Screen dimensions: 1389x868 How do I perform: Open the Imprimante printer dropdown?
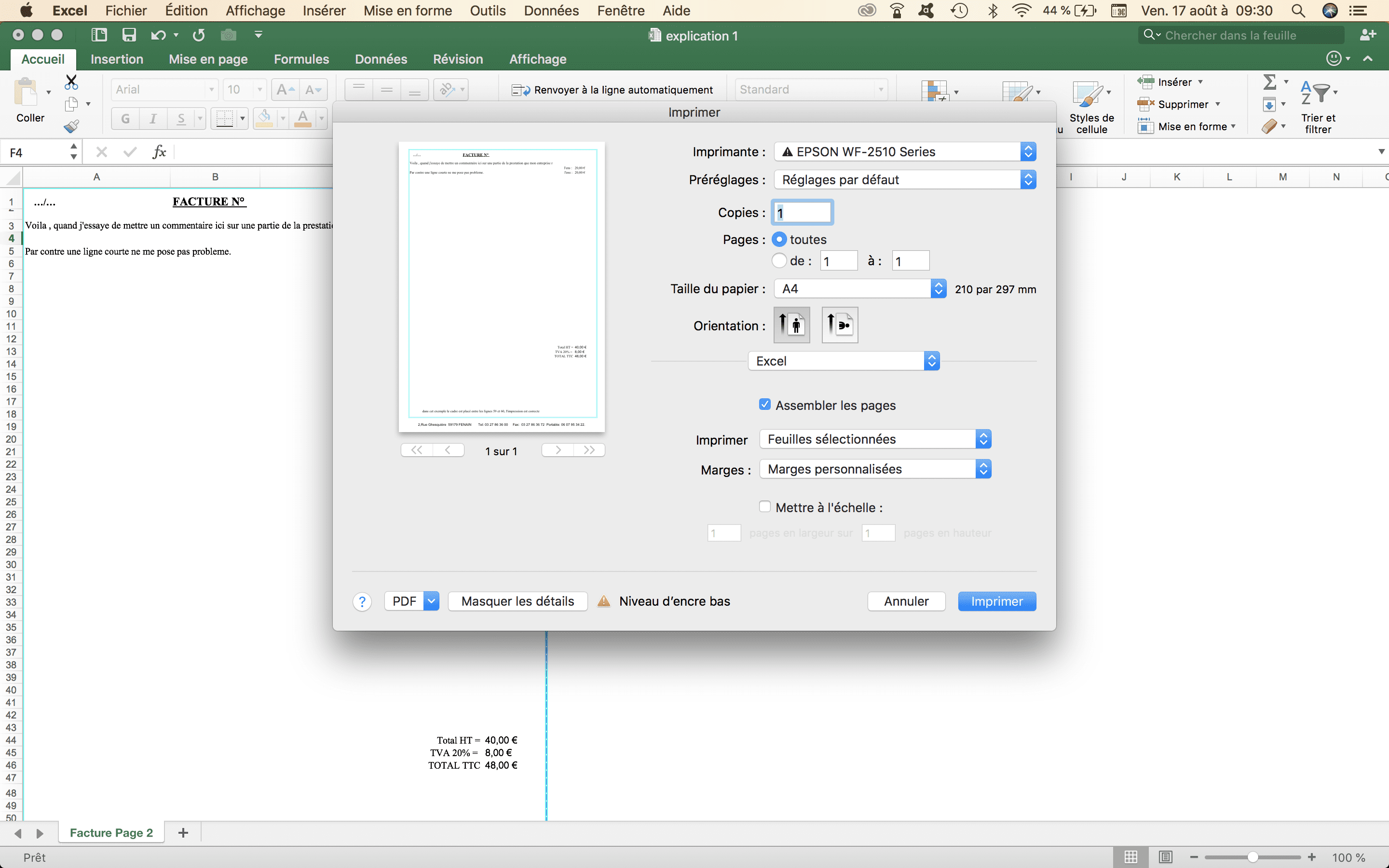tap(905, 151)
